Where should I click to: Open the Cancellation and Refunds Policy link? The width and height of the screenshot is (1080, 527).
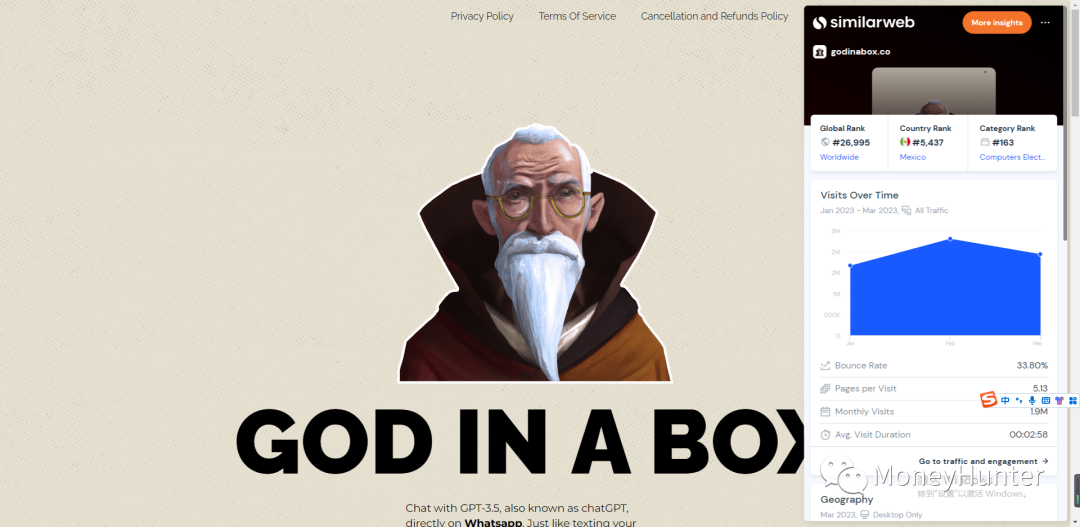pos(714,16)
